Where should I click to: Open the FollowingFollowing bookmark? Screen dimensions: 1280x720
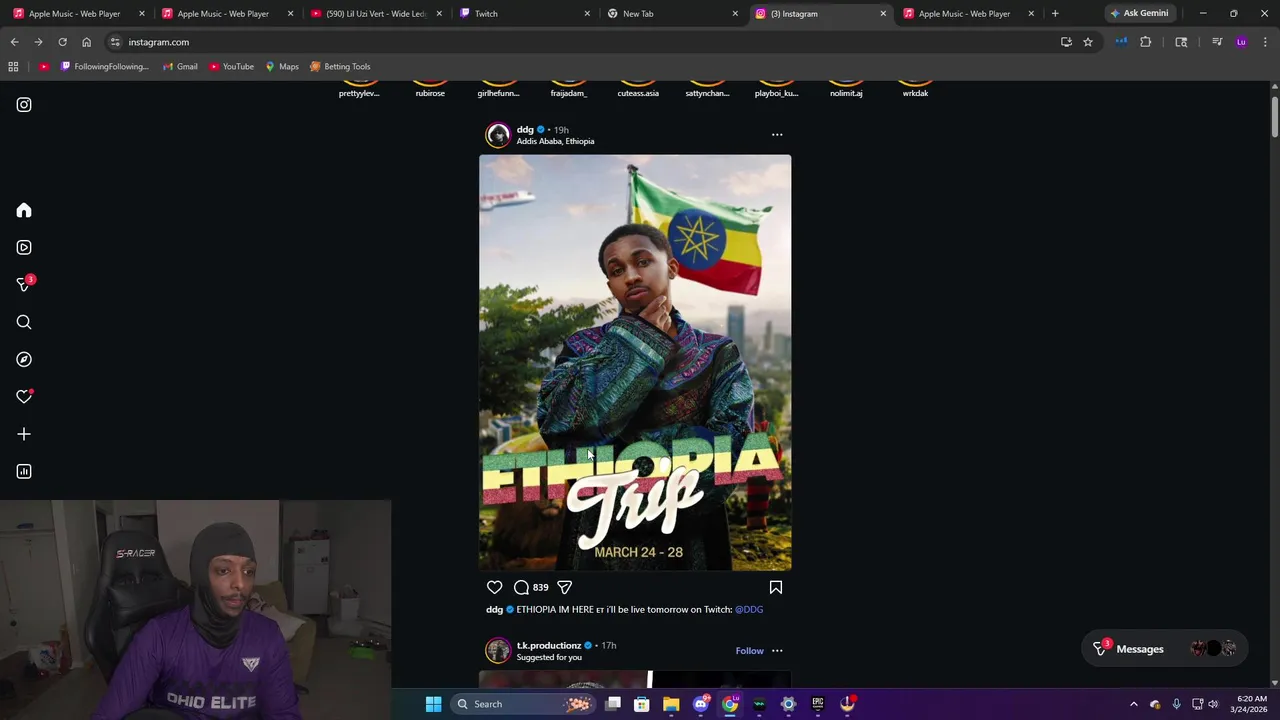pyautogui.click(x=104, y=67)
